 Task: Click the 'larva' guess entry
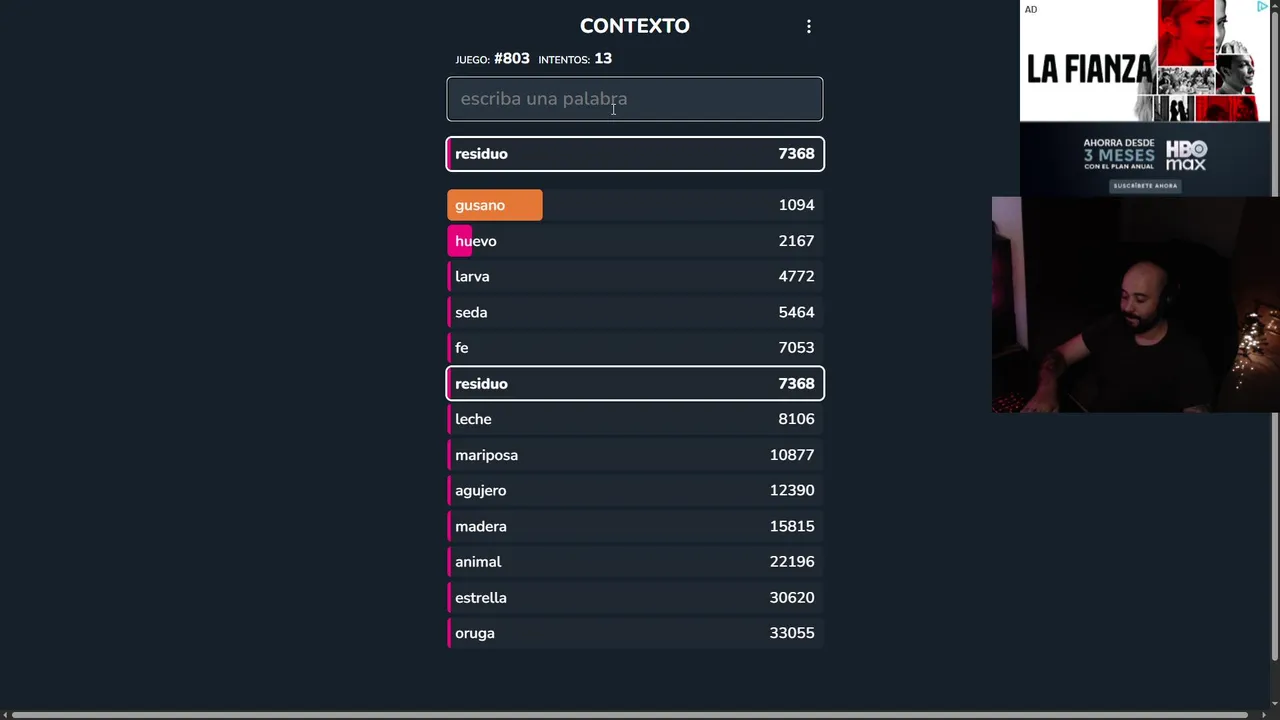pos(635,277)
